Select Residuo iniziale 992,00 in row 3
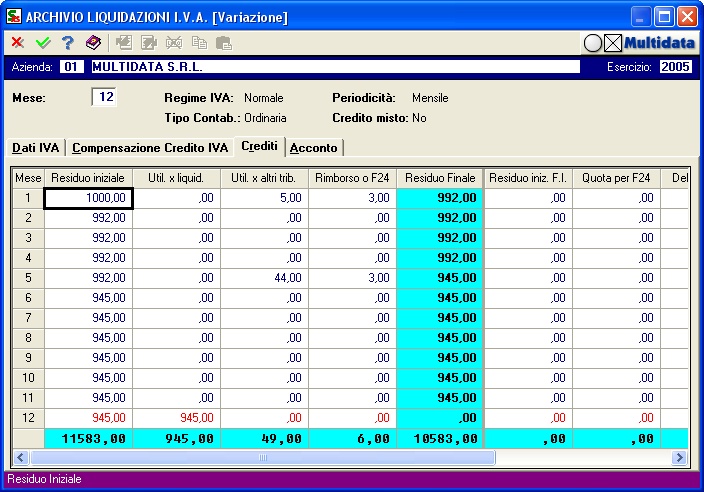Screen dimensions: 704x492 pyautogui.click(x=88, y=238)
